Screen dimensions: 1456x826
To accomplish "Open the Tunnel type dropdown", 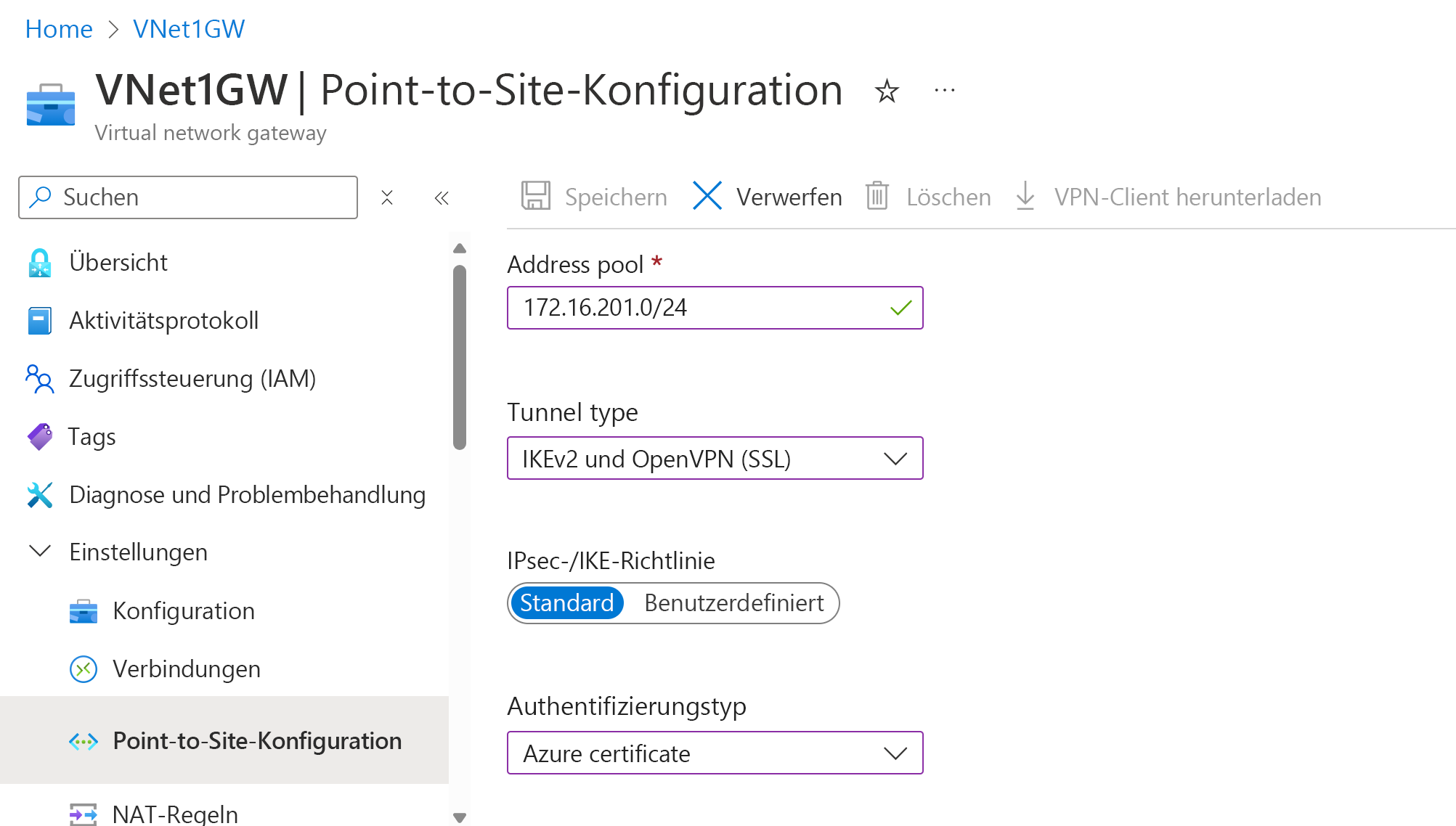I will pos(715,458).
